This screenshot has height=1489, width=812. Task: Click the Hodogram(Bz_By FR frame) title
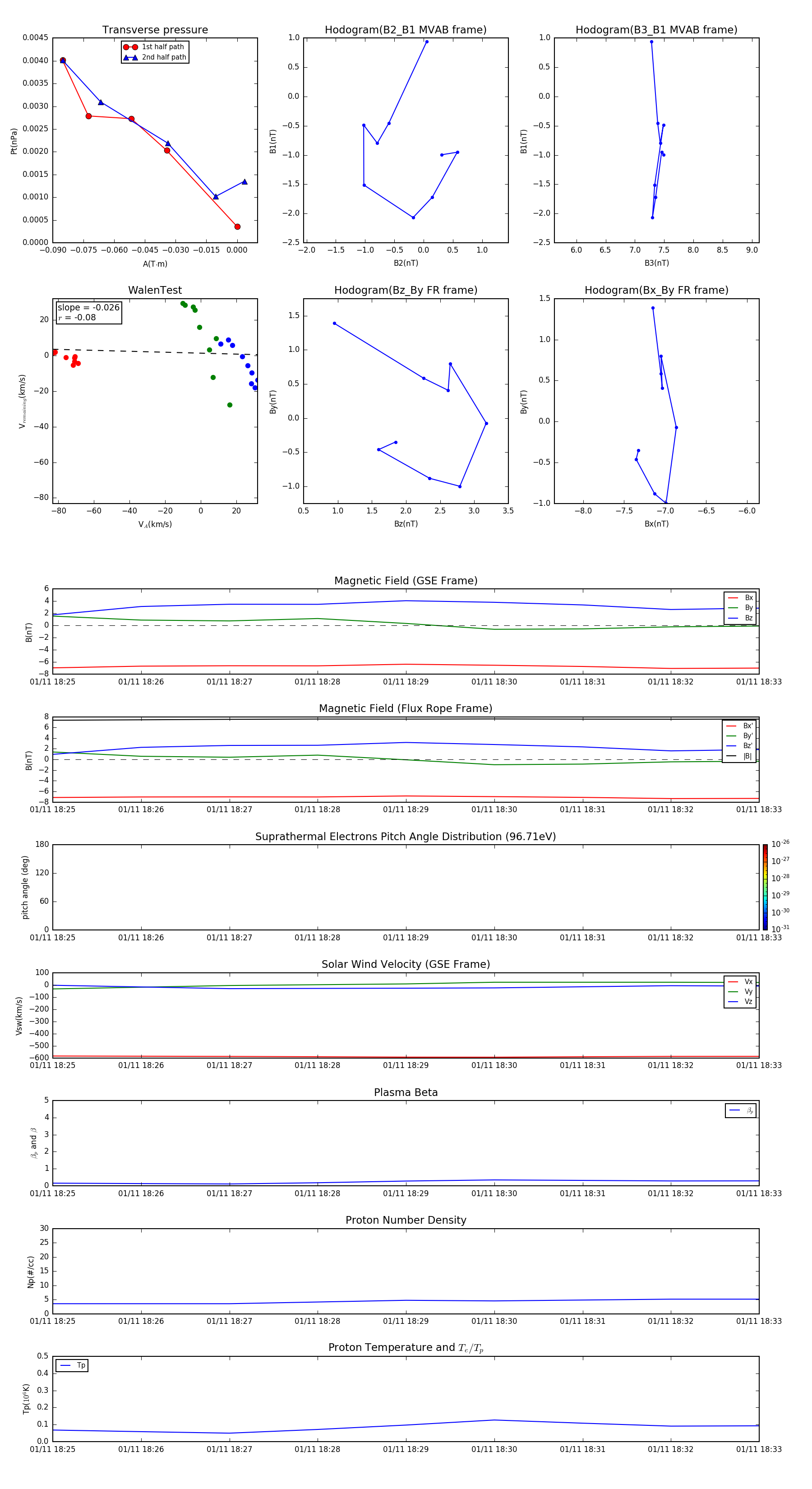click(406, 290)
